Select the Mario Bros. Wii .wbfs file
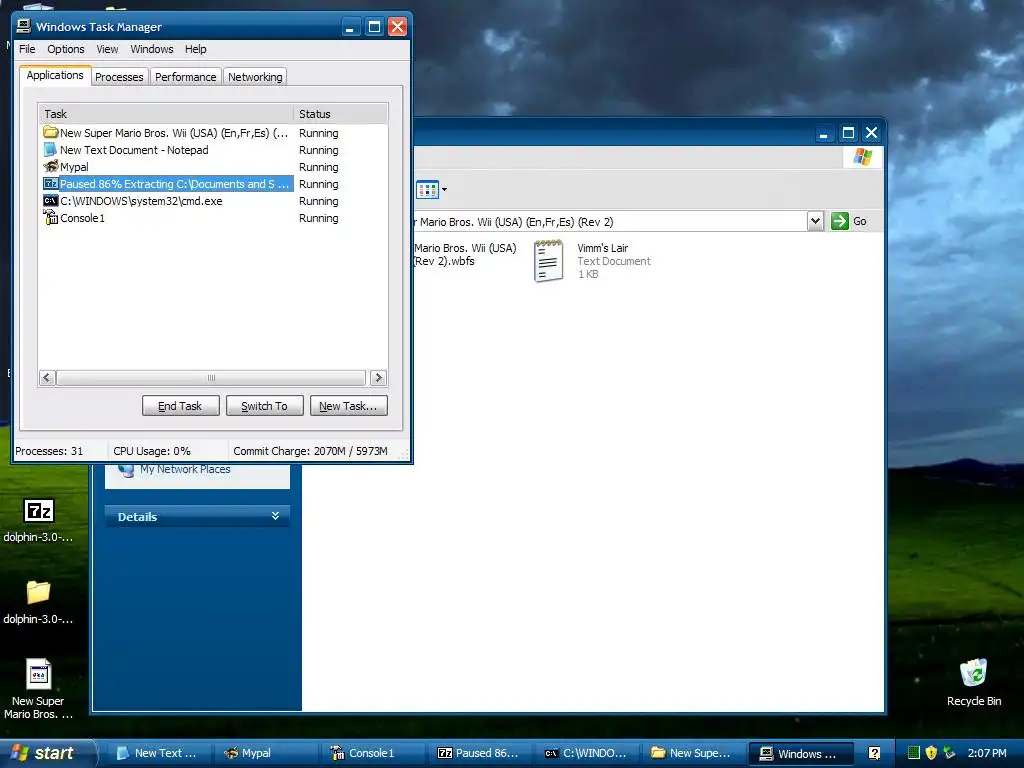 coord(465,255)
